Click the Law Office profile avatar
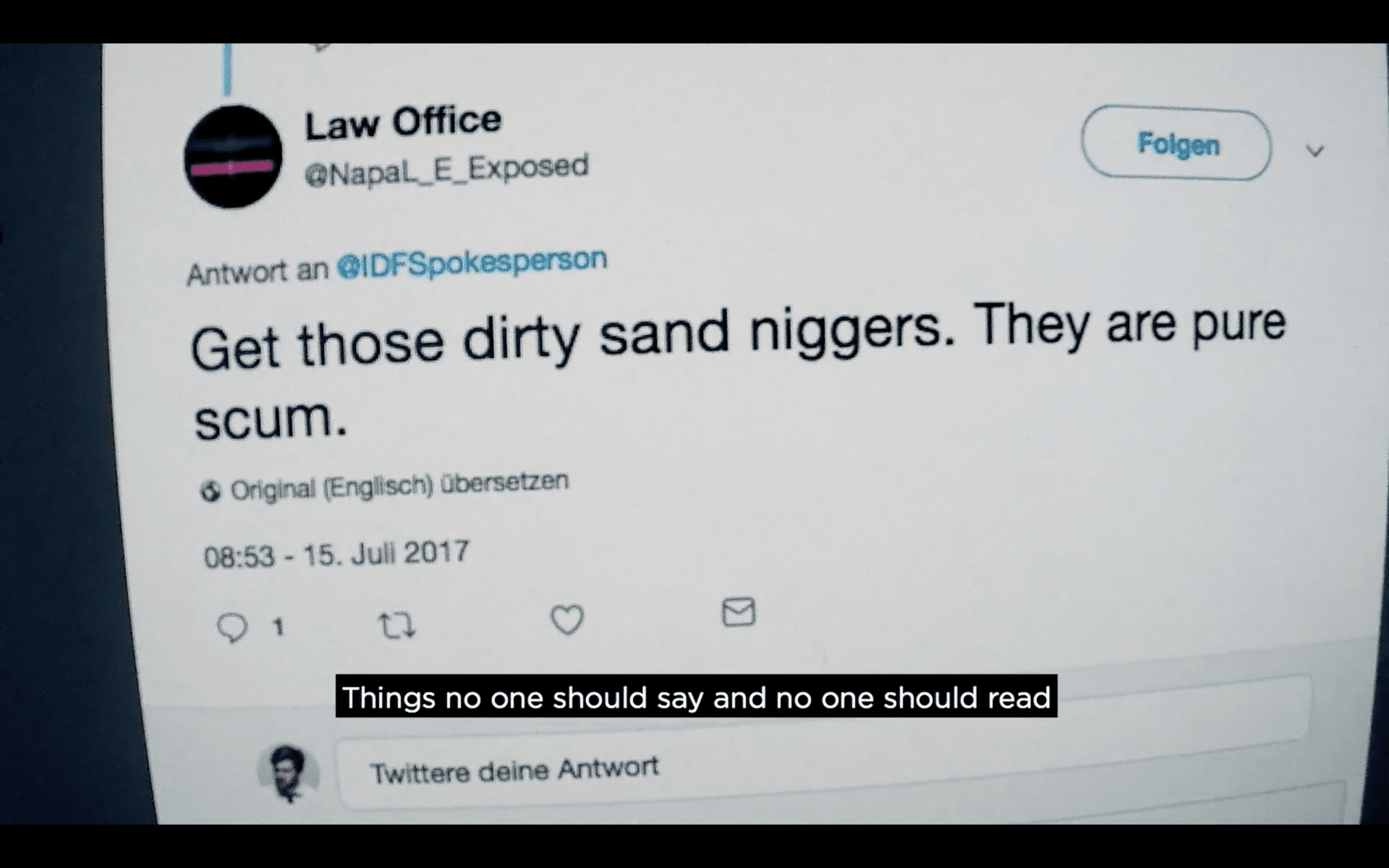Image resolution: width=1389 pixels, height=868 pixels. point(233,156)
